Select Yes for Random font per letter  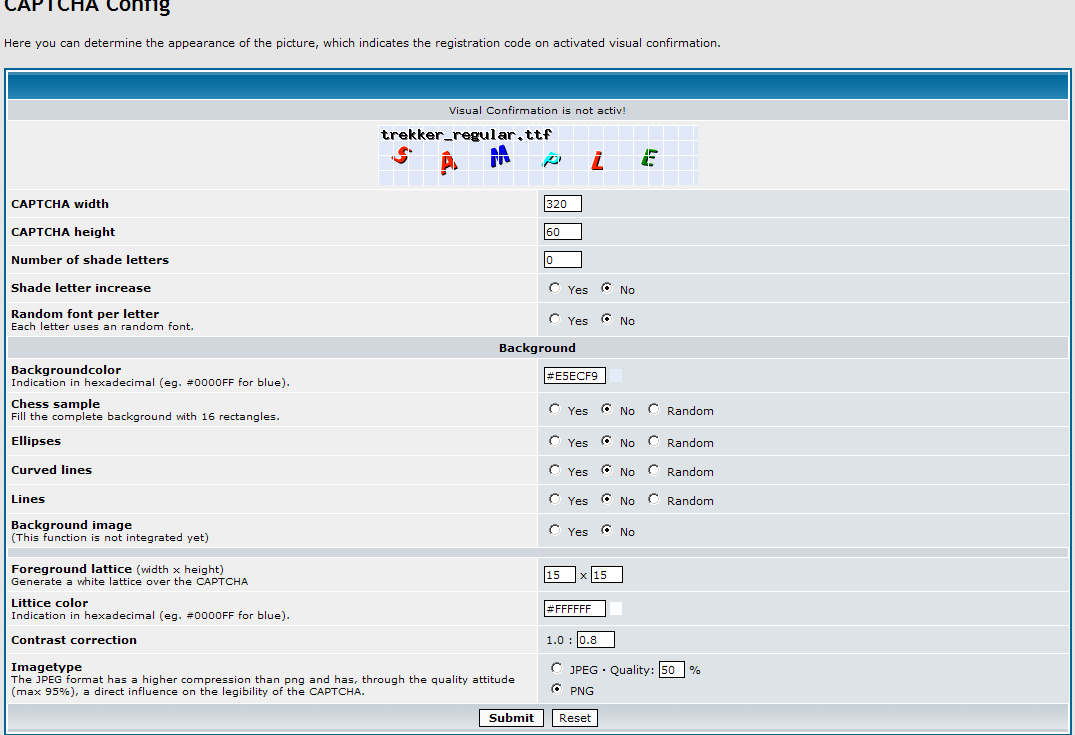point(555,320)
